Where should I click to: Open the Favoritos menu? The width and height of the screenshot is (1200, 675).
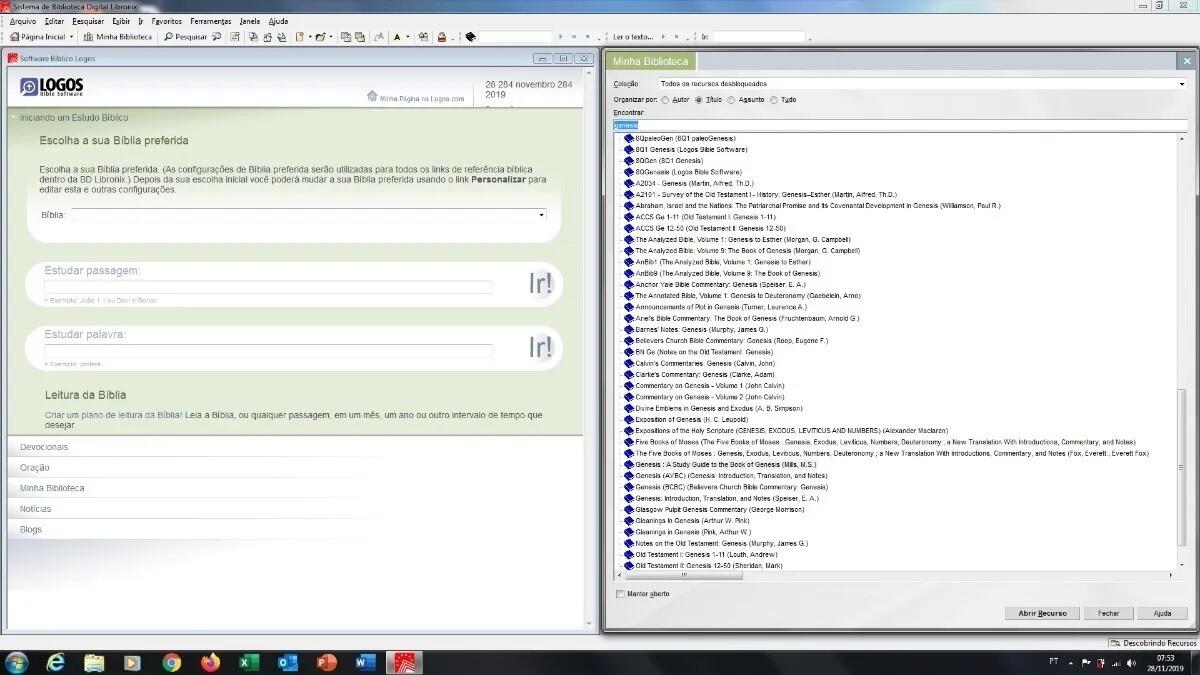166,21
